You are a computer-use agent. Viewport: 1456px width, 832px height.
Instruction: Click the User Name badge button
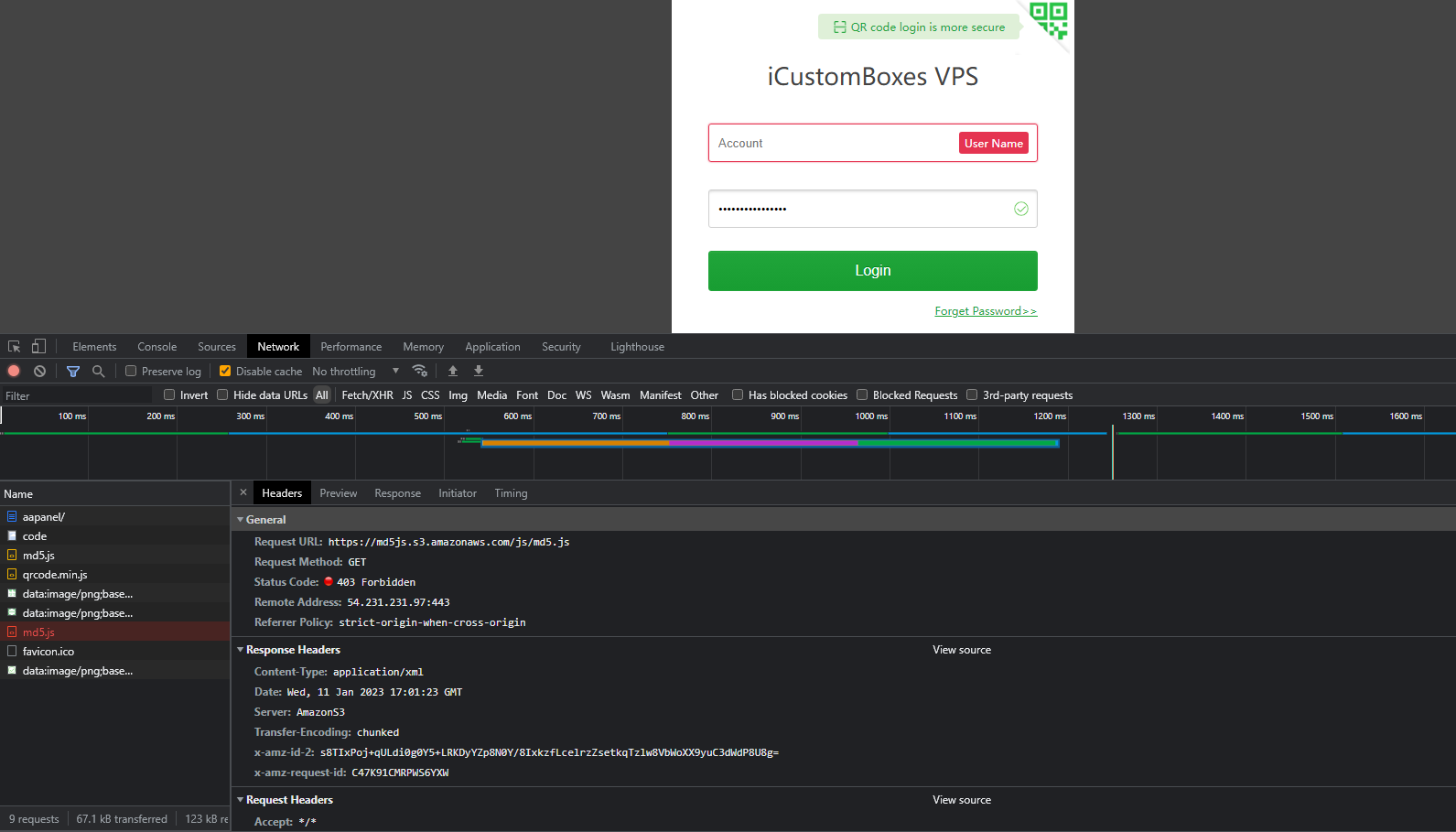pyautogui.click(x=994, y=143)
